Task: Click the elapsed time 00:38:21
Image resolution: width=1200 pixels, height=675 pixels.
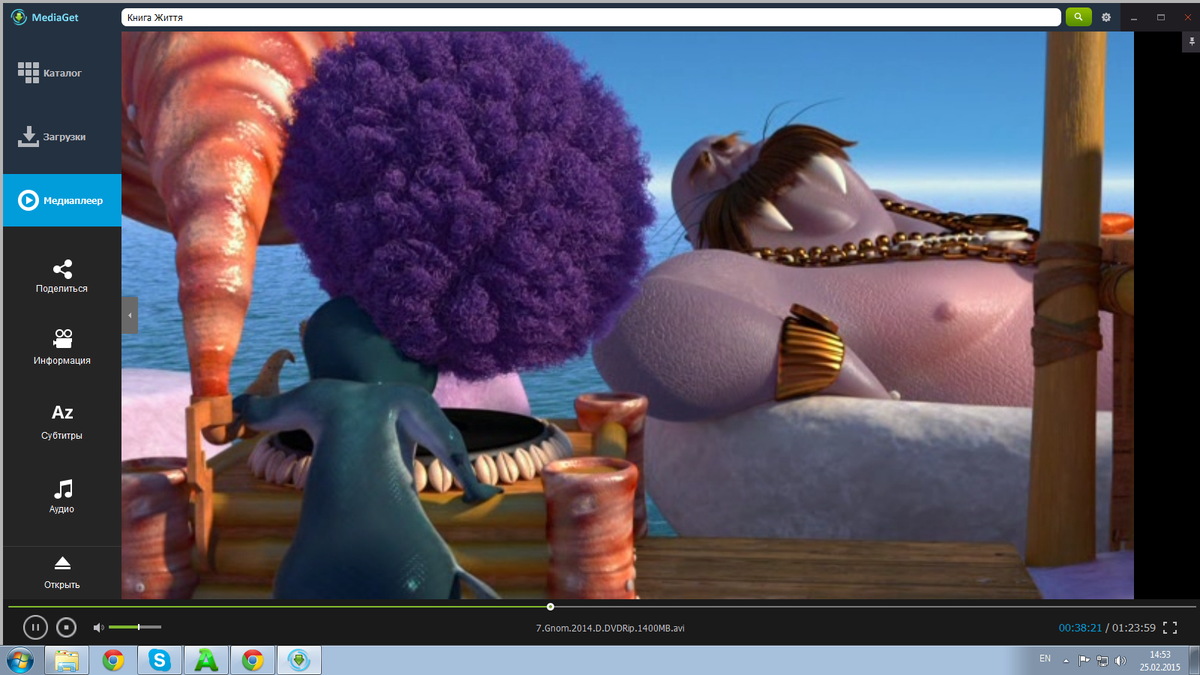Action: 1080,628
